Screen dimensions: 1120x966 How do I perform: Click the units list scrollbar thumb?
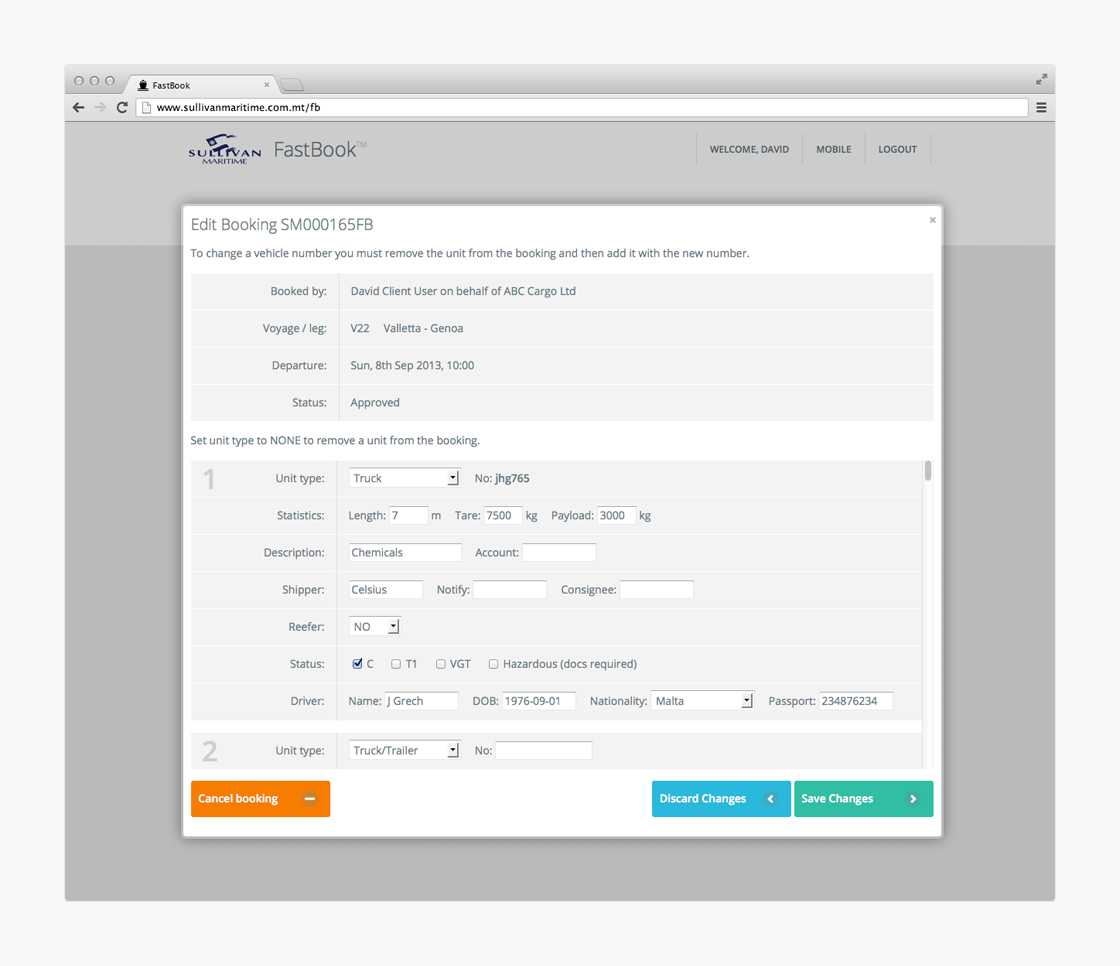[928, 471]
